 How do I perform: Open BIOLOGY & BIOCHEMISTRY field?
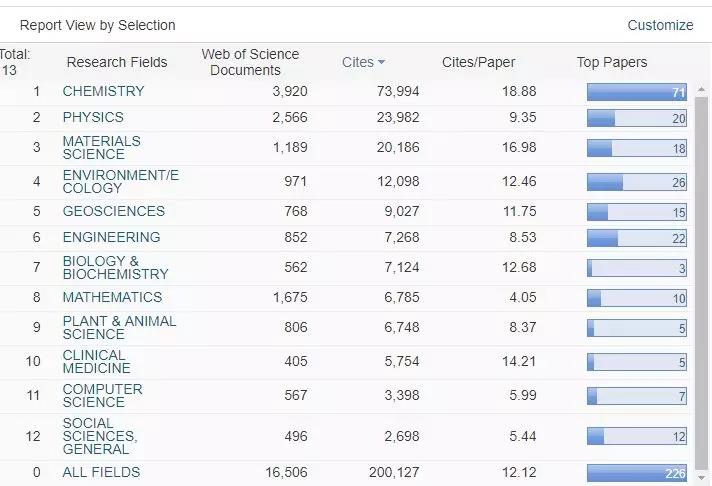[x=115, y=267]
